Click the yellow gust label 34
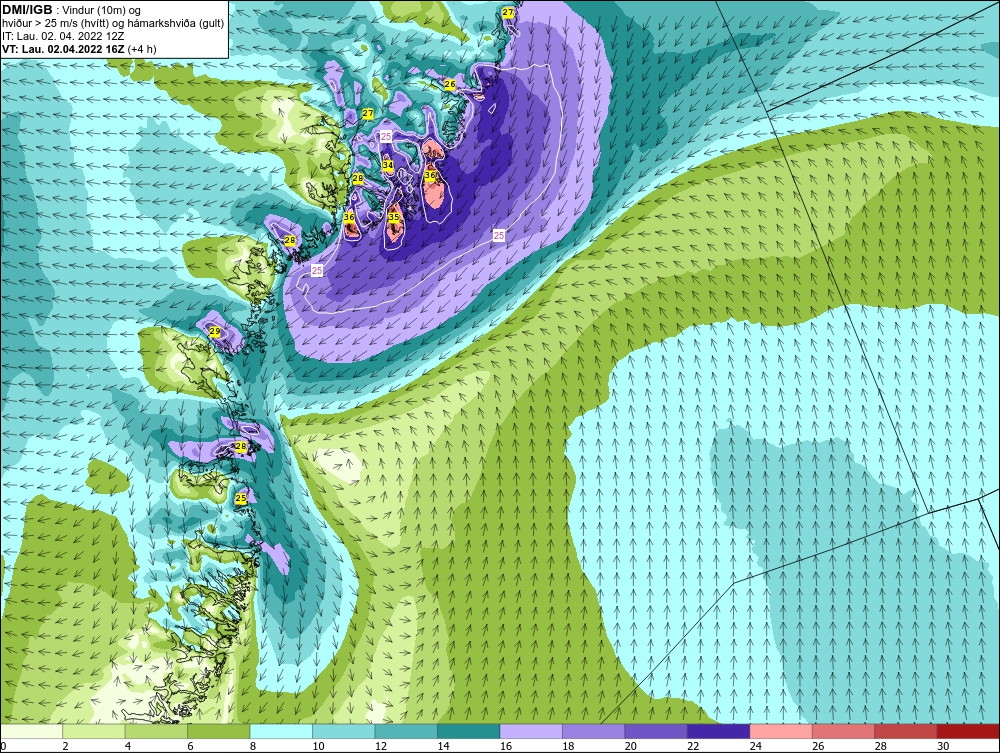 click(x=388, y=165)
